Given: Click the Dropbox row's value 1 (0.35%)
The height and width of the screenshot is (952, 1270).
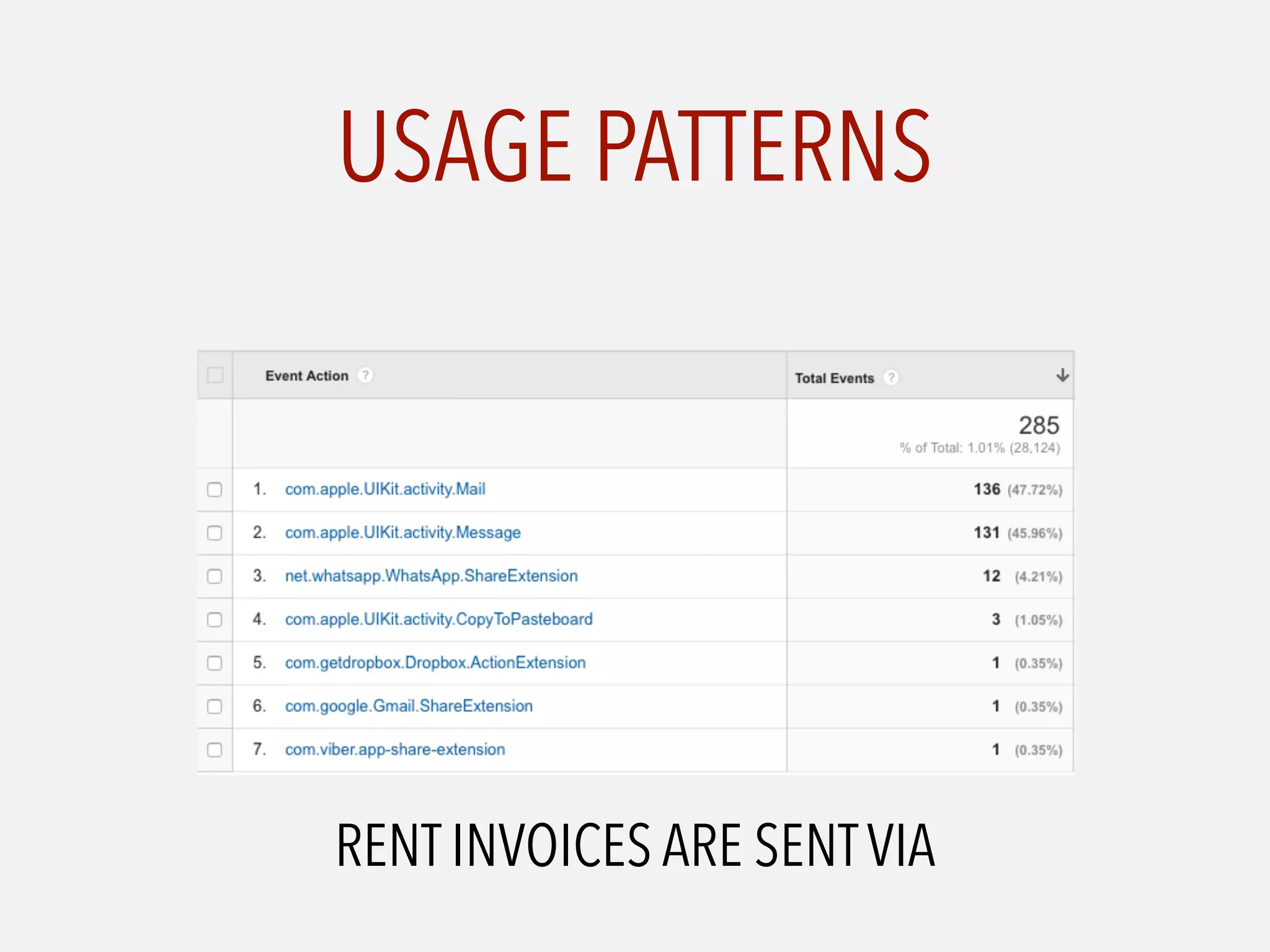Looking at the screenshot, I should click(1027, 663).
